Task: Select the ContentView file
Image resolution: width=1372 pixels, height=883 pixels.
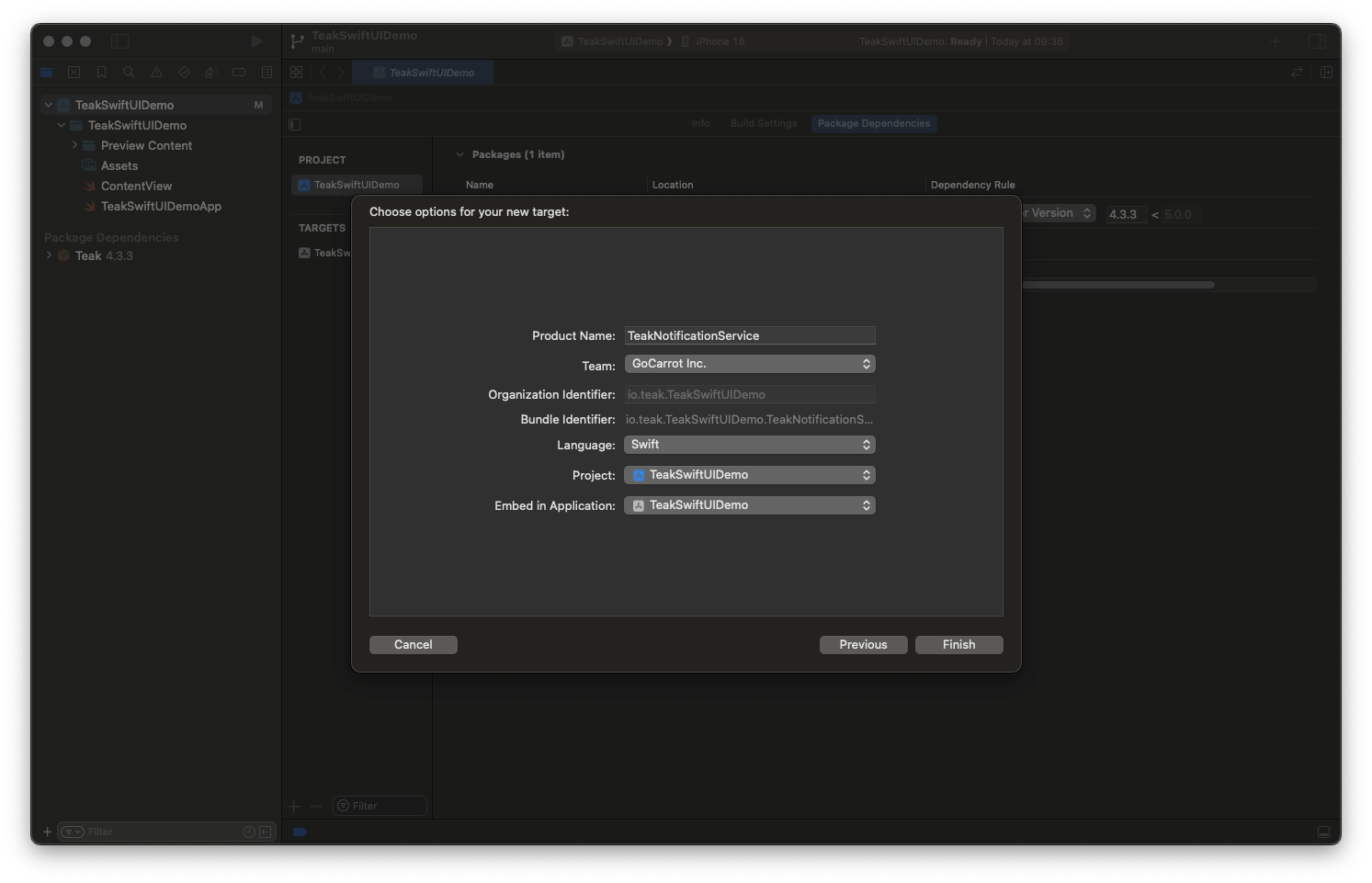Action: [x=136, y=186]
